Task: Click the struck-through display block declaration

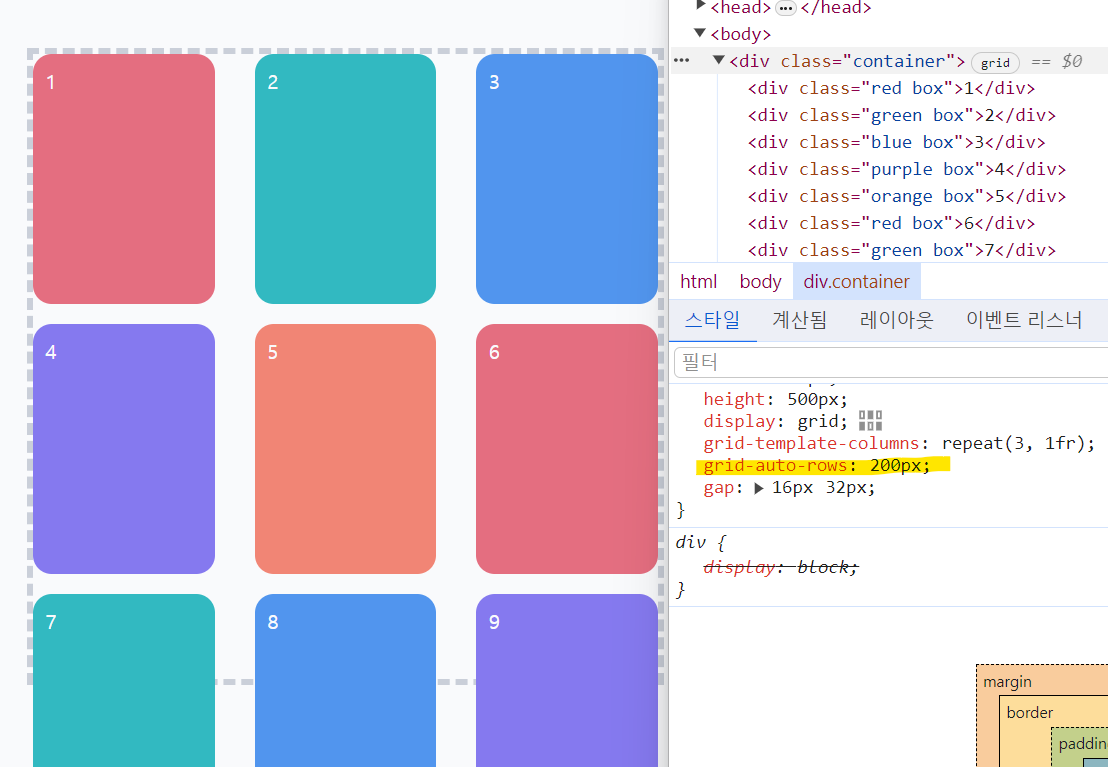Action: point(781,567)
